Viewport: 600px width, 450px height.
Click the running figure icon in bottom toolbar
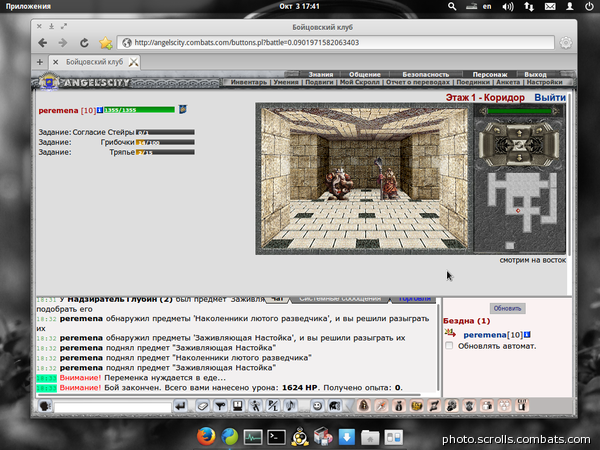click(381, 406)
